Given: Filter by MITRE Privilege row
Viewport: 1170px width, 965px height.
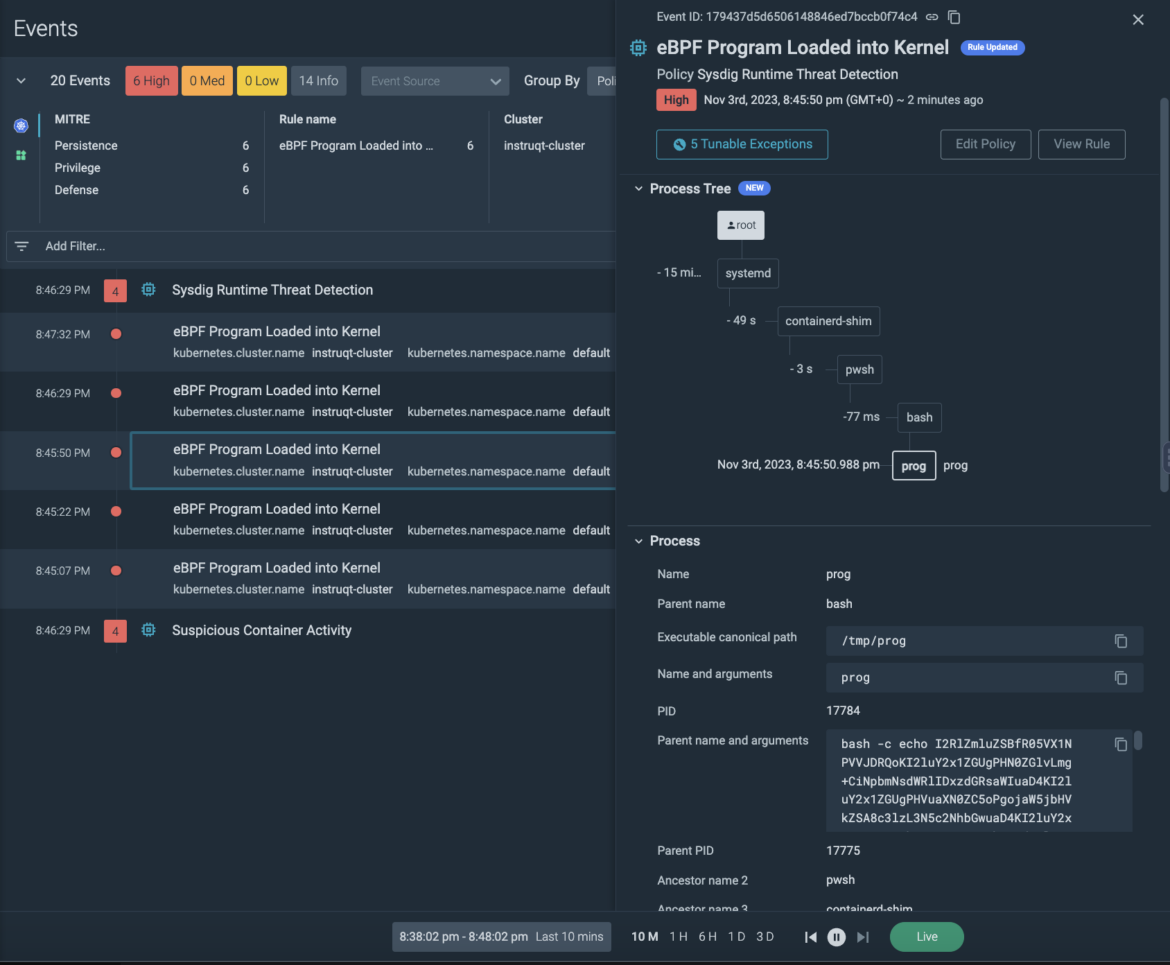Looking at the screenshot, I should [x=151, y=168].
